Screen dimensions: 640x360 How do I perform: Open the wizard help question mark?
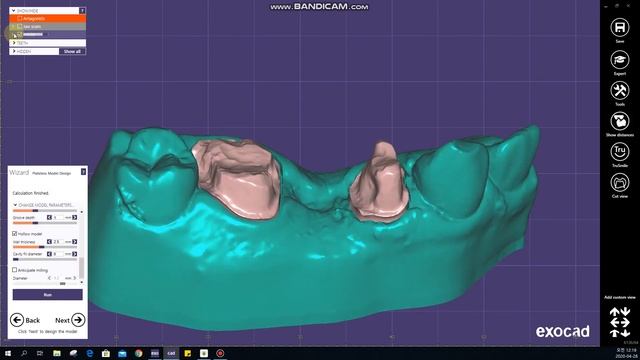pyautogui.click(x=83, y=172)
